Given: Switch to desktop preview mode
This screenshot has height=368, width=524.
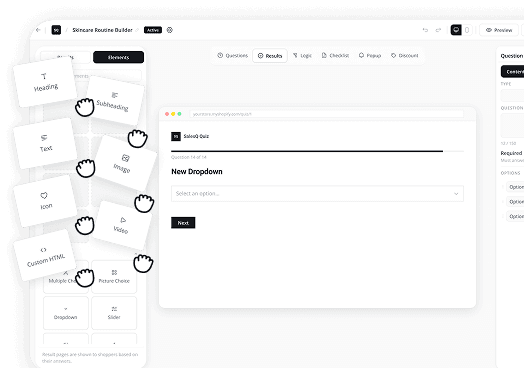Looking at the screenshot, I should [456, 30].
